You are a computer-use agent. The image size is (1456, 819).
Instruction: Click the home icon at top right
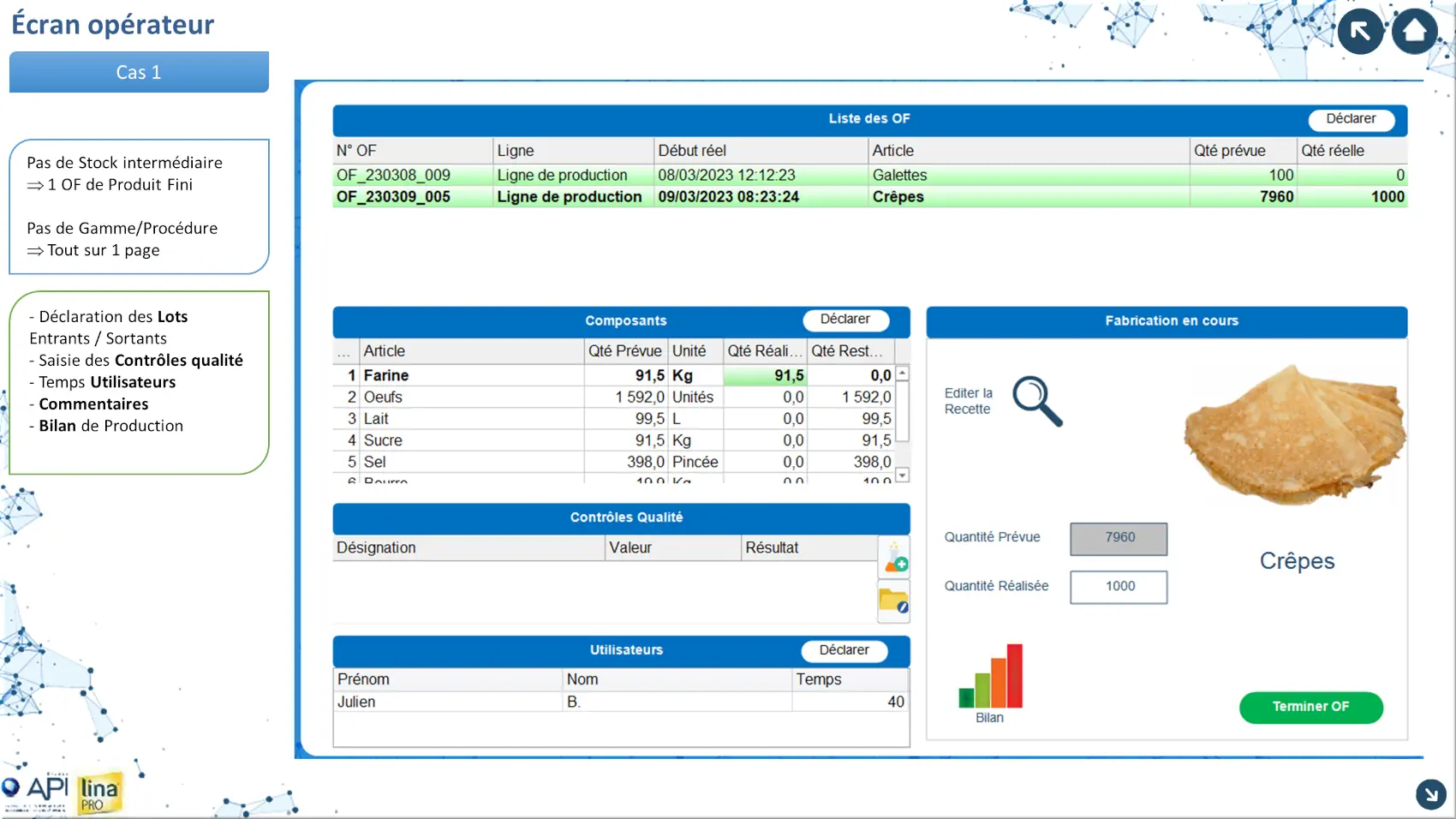coord(1414,32)
